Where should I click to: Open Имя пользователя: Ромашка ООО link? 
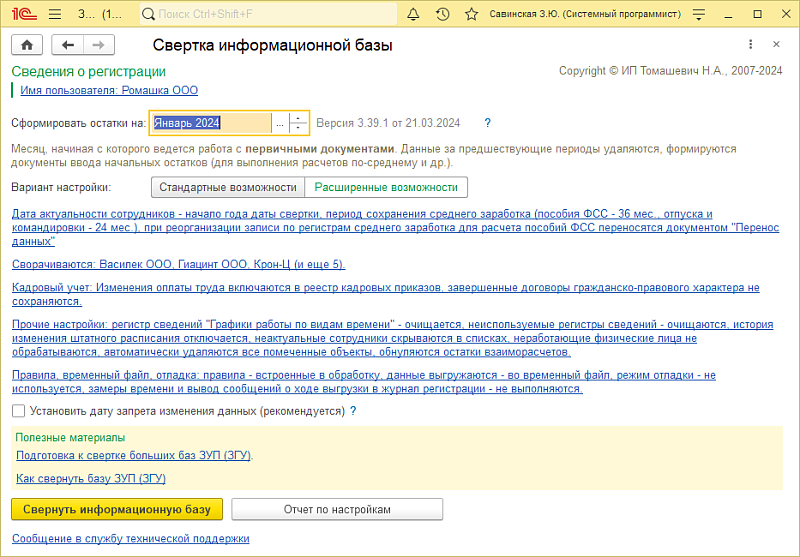[109, 90]
